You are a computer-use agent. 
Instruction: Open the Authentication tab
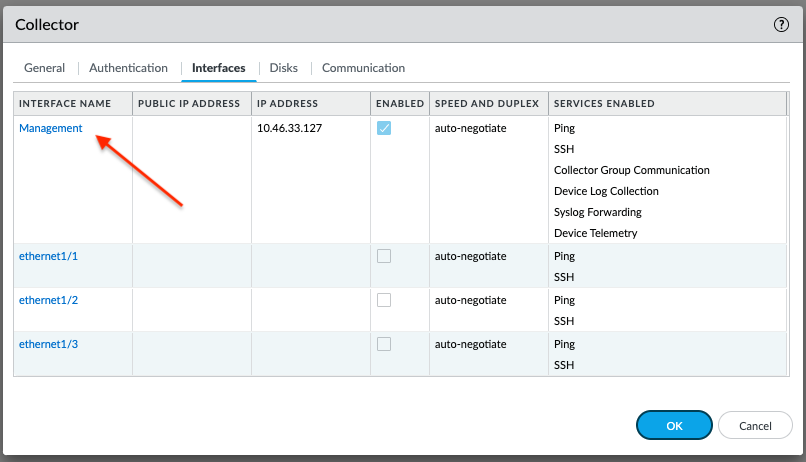[128, 68]
